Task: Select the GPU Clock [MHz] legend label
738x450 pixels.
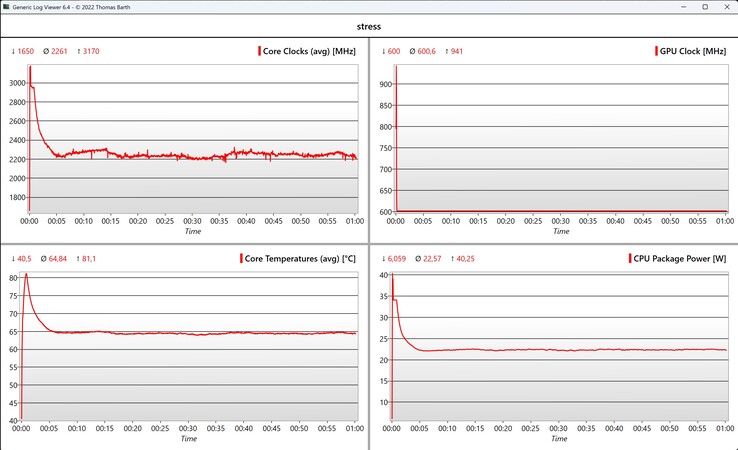Action: click(x=692, y=51)
